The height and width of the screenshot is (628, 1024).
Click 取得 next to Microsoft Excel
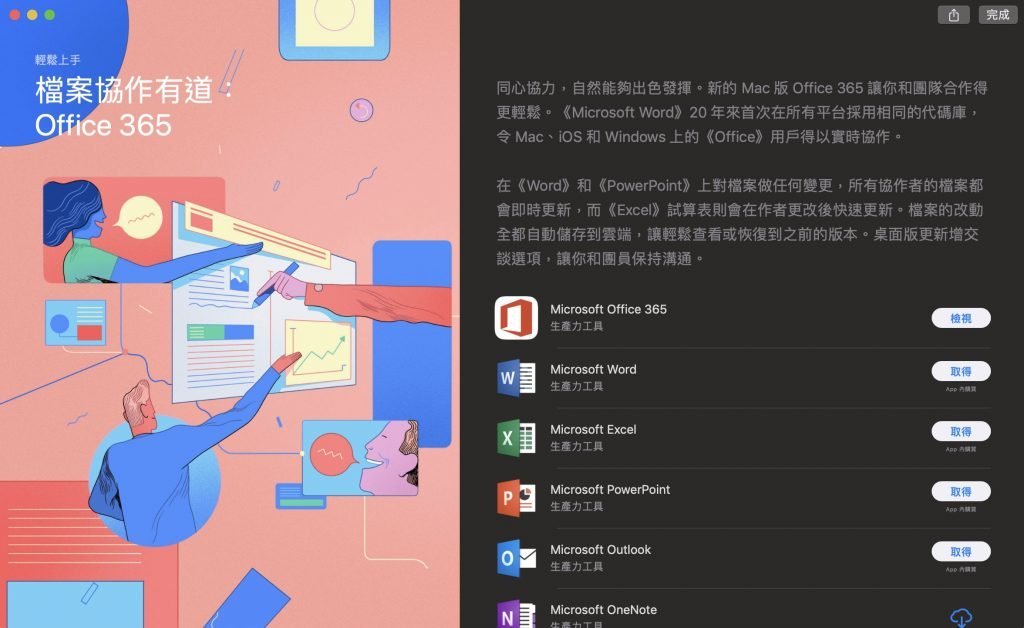961,431
